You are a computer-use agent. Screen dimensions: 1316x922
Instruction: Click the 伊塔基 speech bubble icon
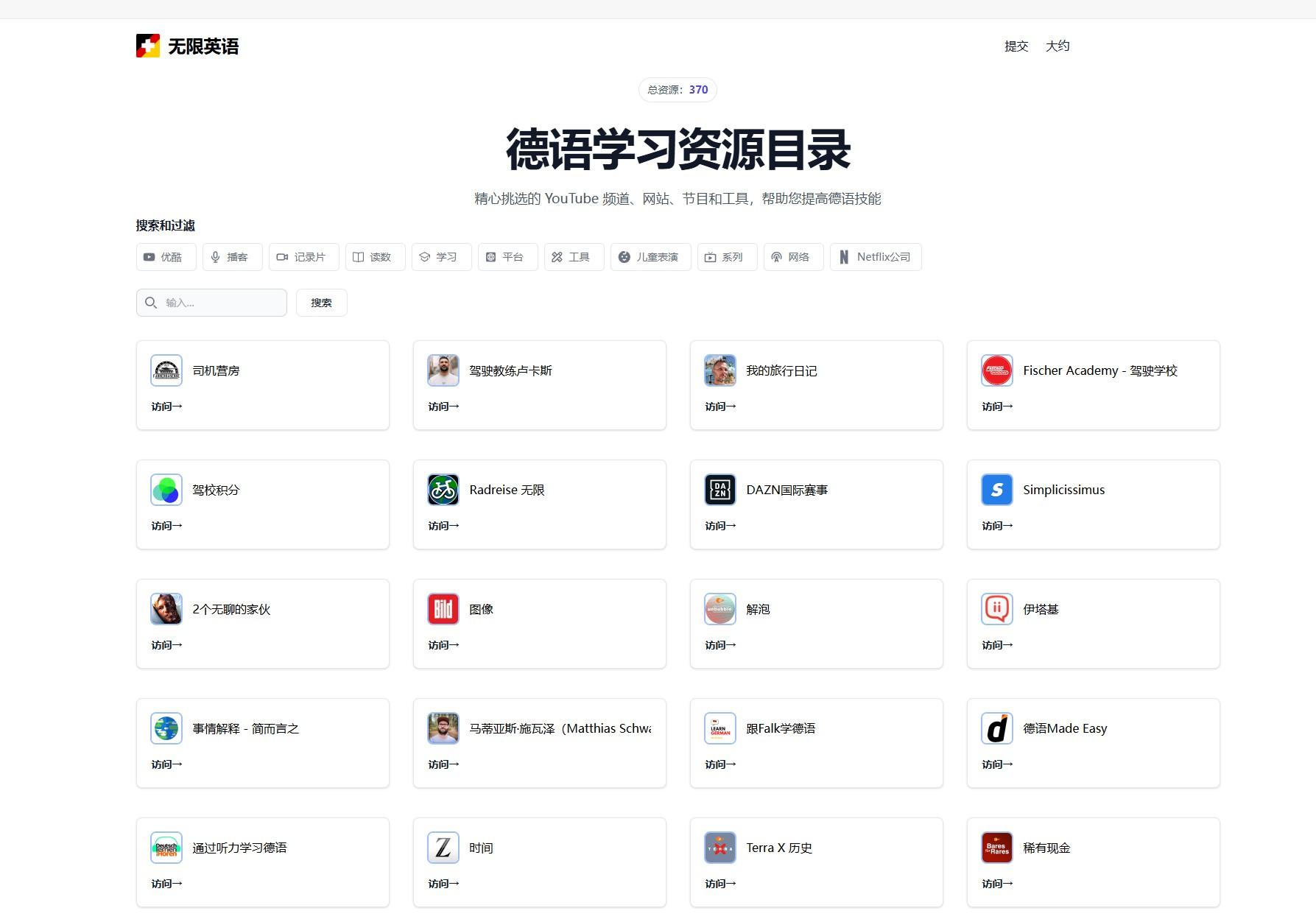click(996, 609)
